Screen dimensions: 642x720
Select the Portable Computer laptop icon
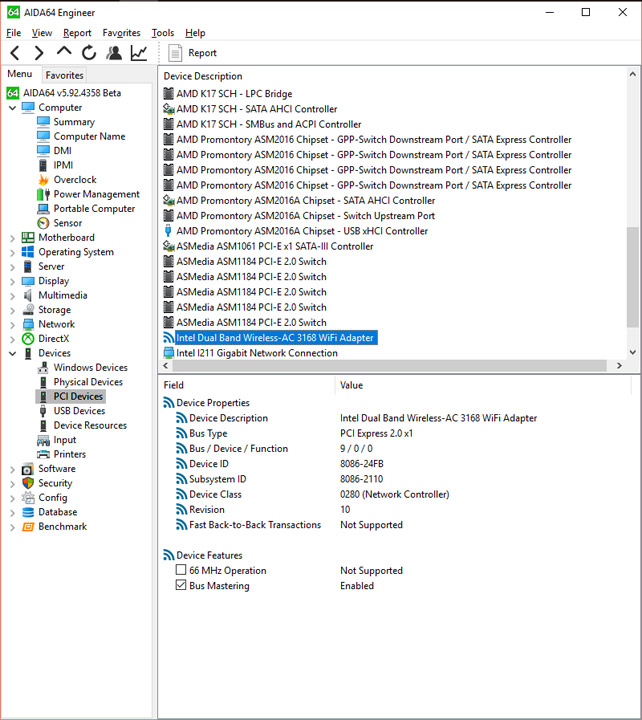[x=43, y=208]
